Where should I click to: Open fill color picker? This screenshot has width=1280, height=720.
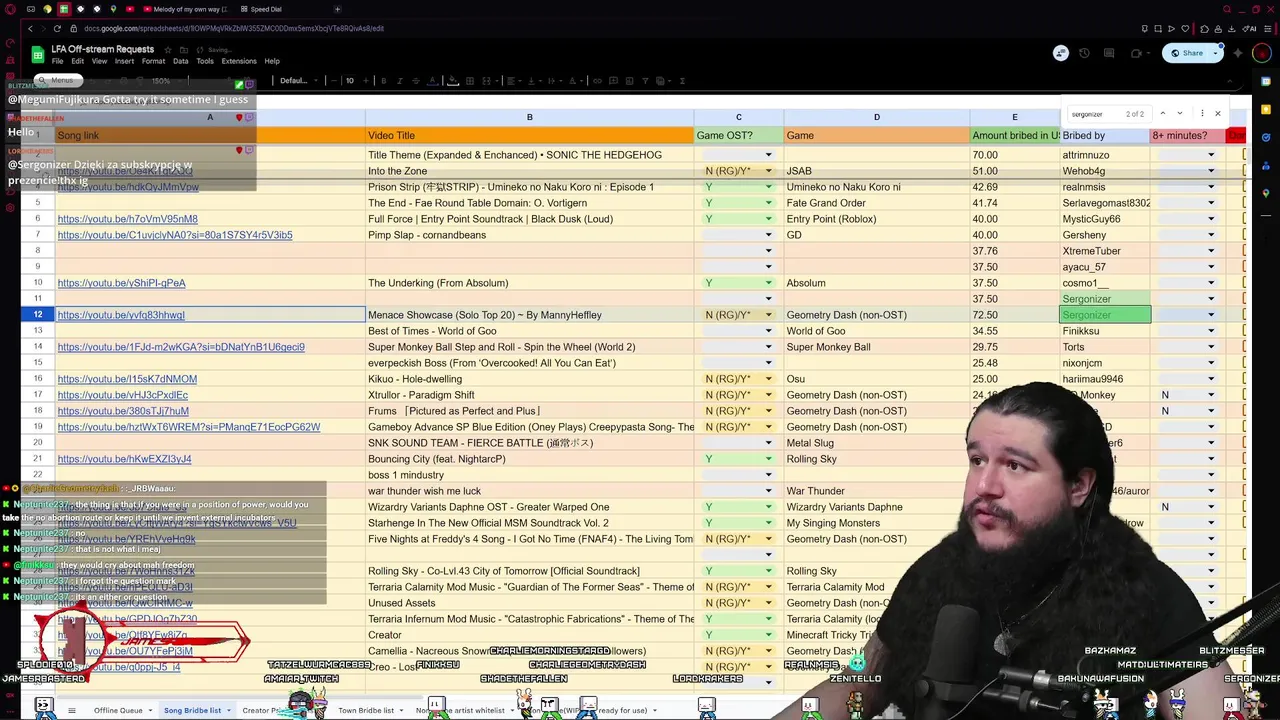tap(453, 81)
